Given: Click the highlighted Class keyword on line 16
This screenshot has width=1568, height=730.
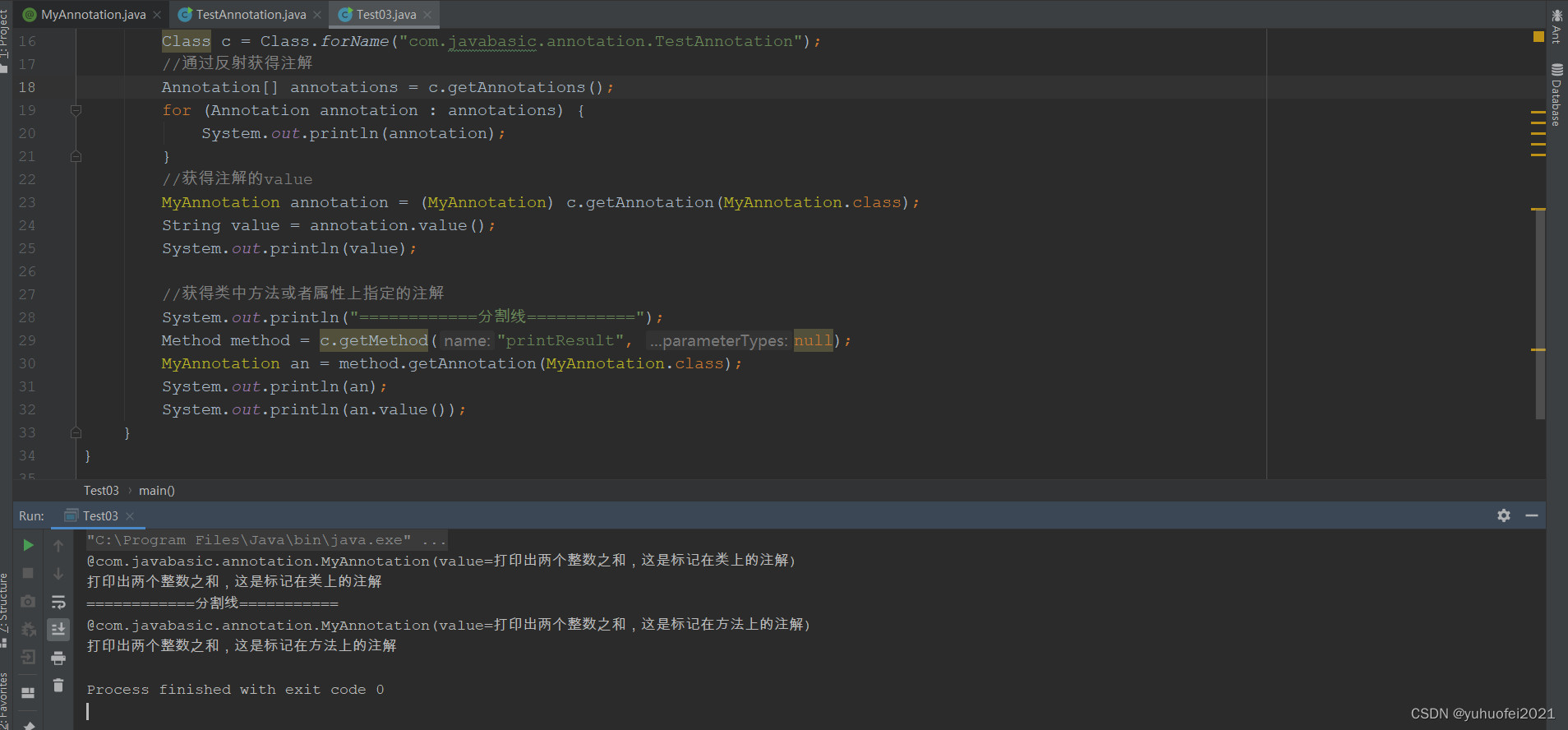Looking at the screenshot, I should click(186, 41).
